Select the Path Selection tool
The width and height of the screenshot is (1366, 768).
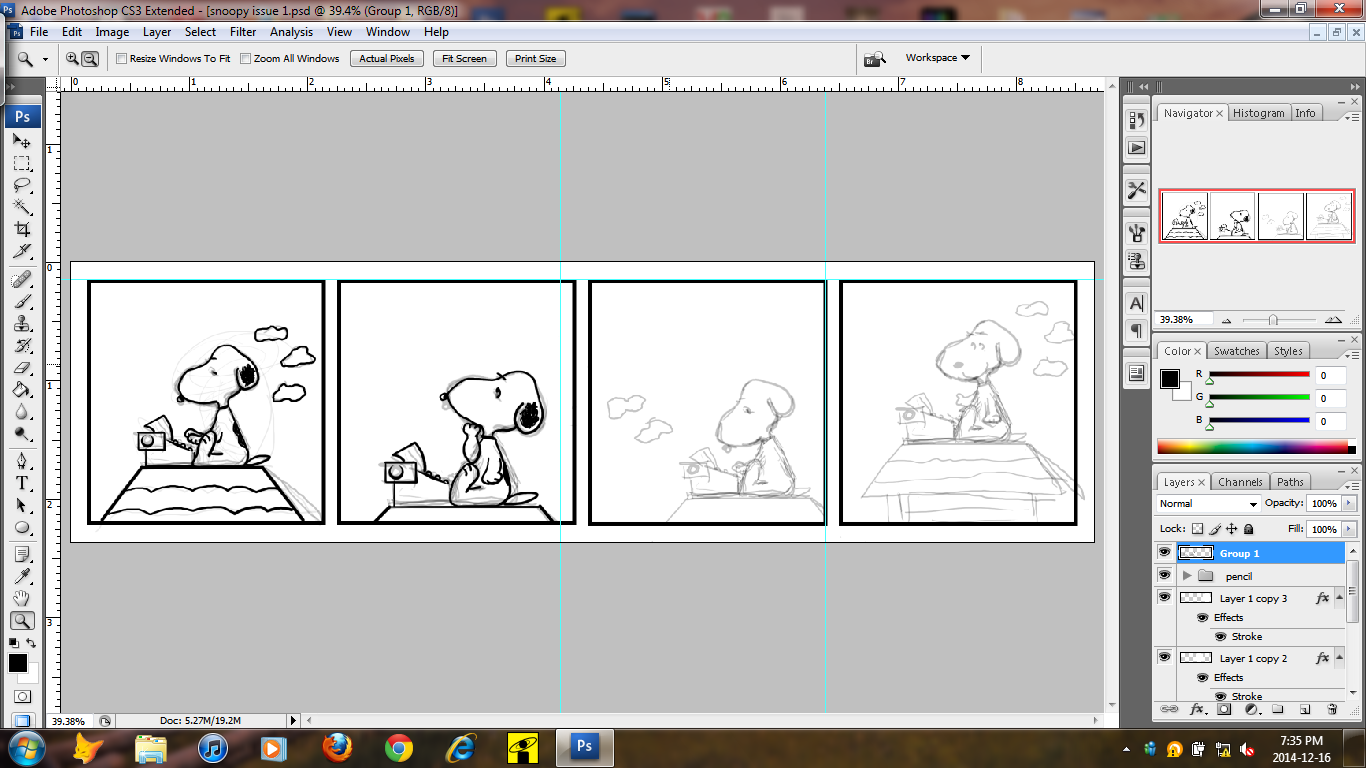pos(22,505)
